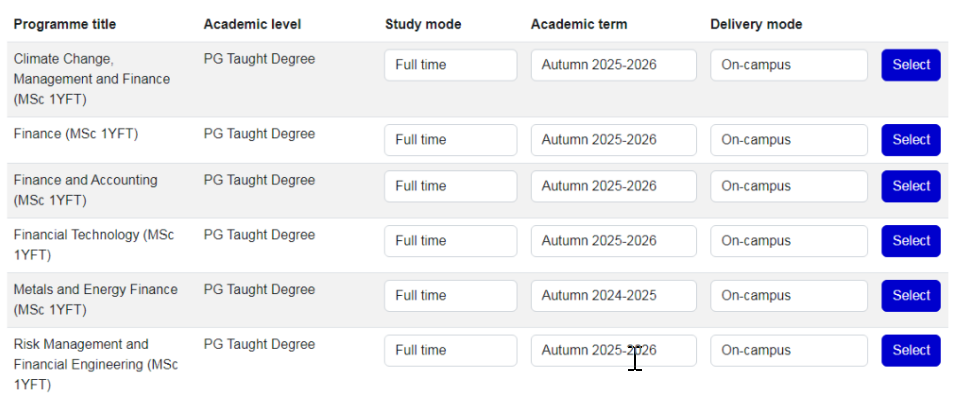Open Delivery mode field for Financial Technology
The width and height of the screenshot is (953, 394).
(x=789, y=241)
